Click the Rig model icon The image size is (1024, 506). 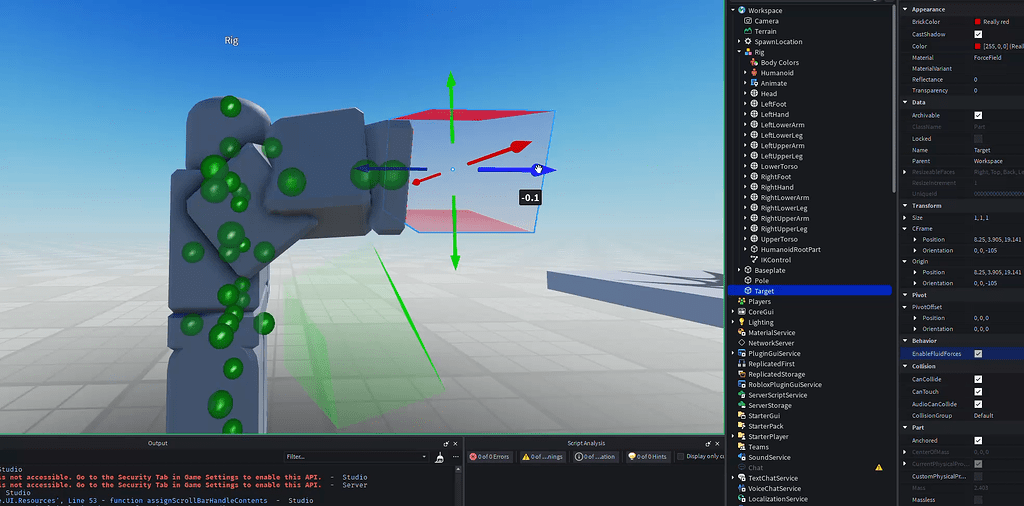[x=748, y=52]
